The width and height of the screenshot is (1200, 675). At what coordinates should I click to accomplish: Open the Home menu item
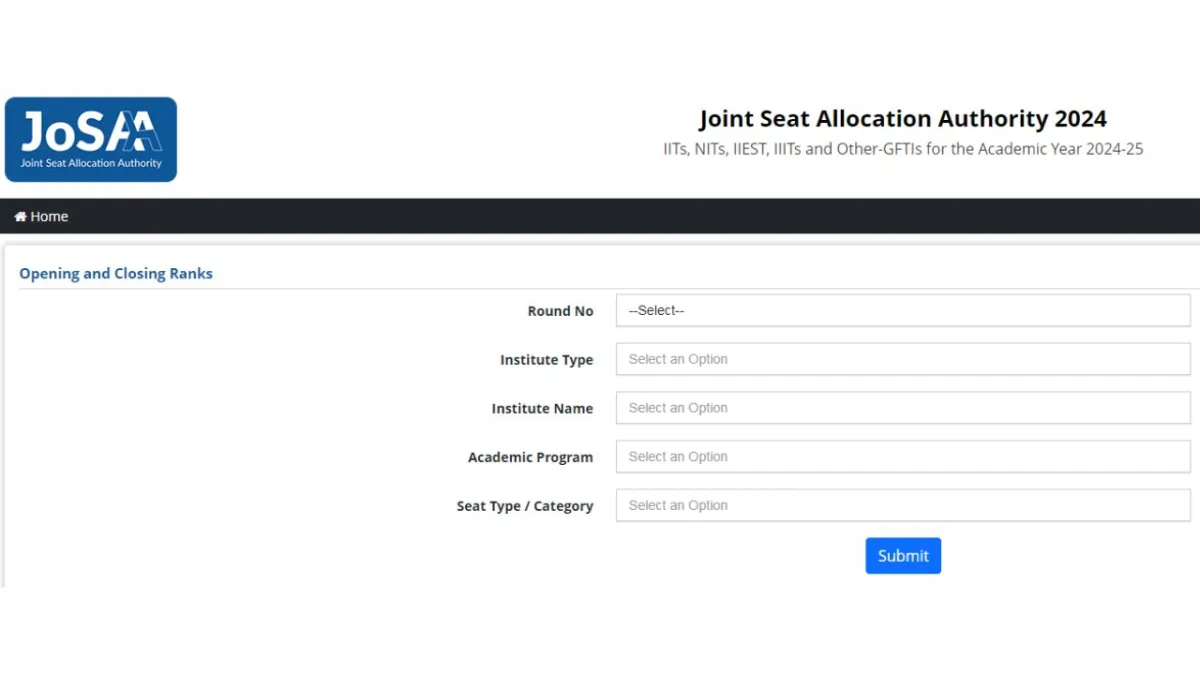(x=41, y=216)
